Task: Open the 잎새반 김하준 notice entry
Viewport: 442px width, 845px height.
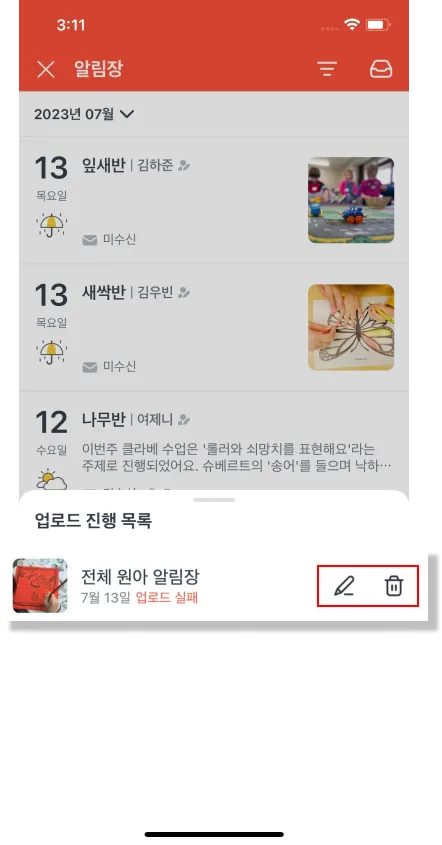Action: [x=214, y=200]
